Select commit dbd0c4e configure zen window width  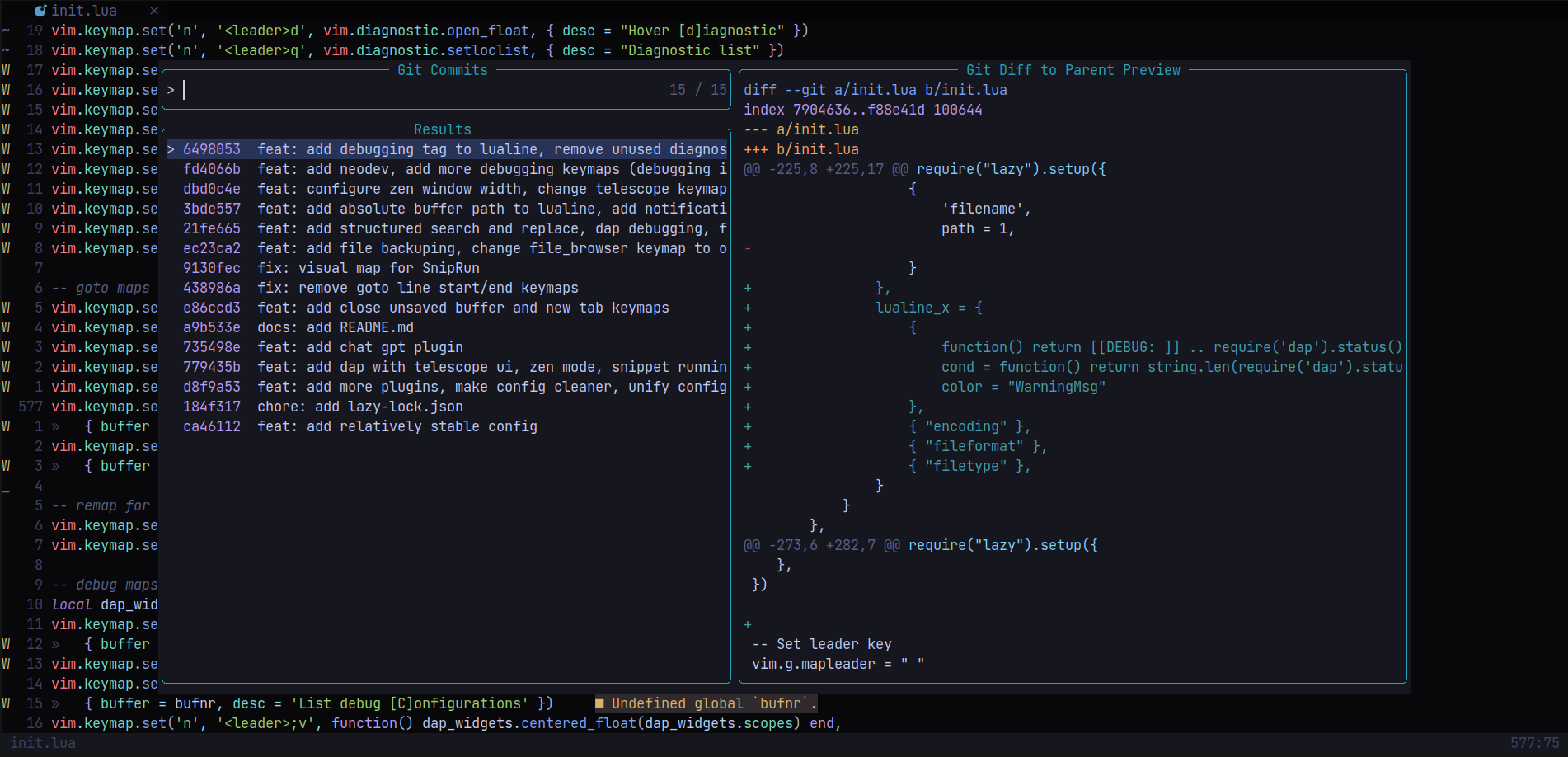[447, 189]
